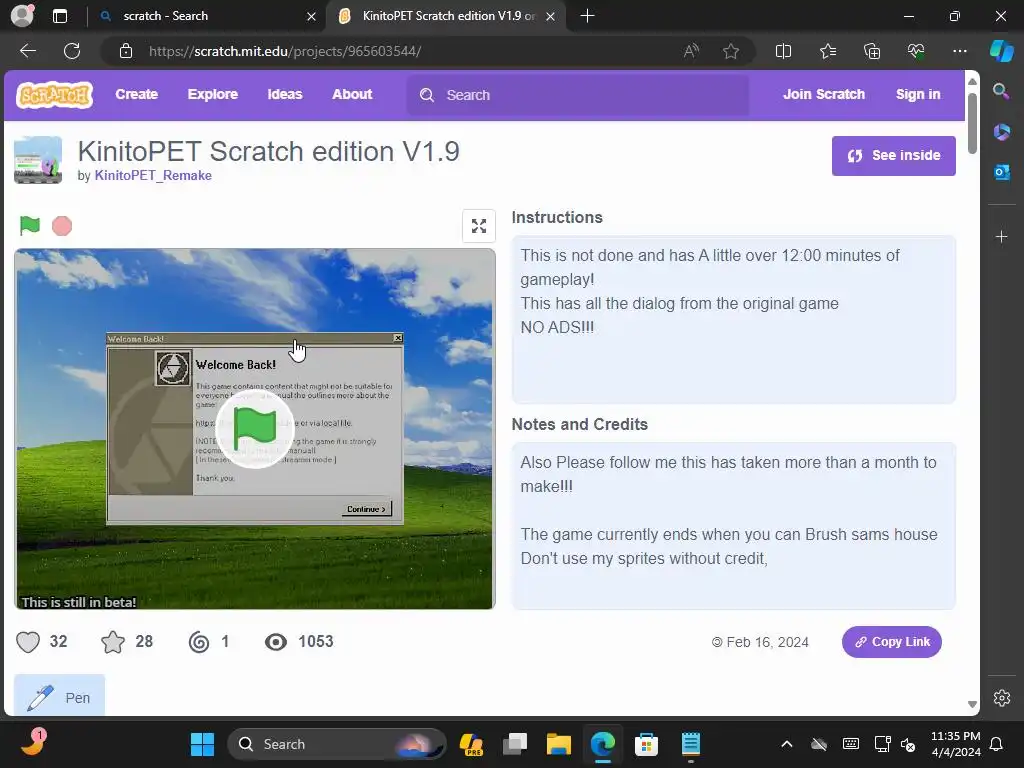This screenshot has height=768, width=1024.
Task: Open Edge settings and more menu
Action: pyautogui.click(x=959, y=51)
